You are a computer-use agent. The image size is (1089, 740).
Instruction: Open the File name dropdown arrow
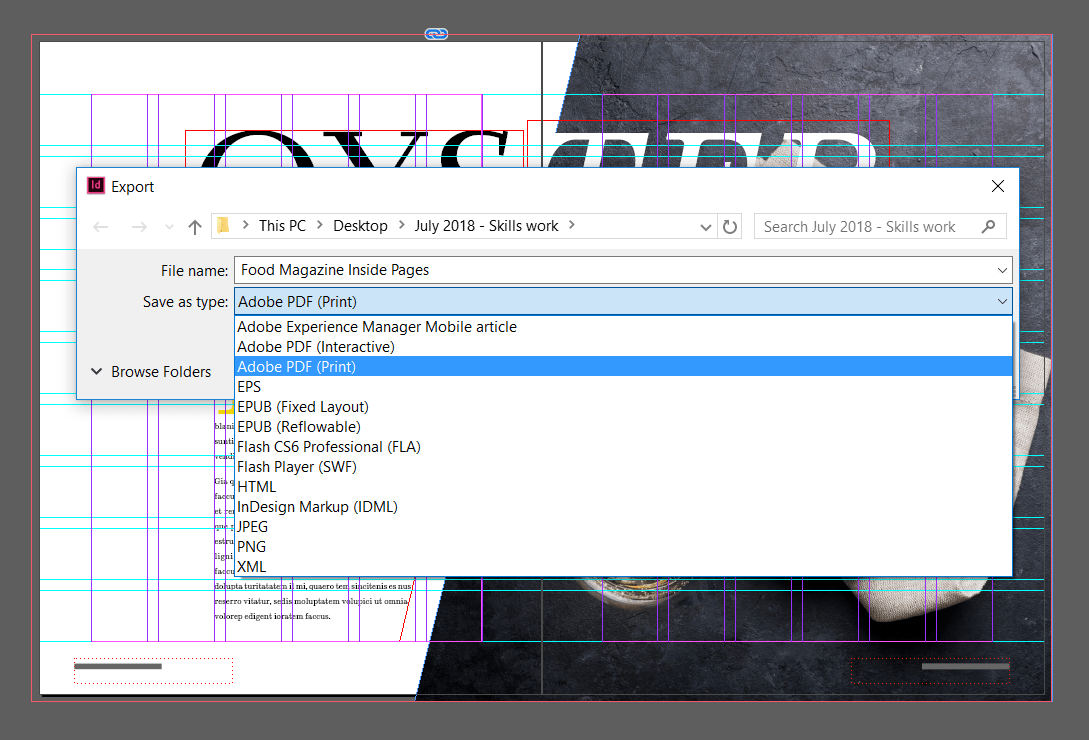pyautogui.click(x=1002, y=270)
